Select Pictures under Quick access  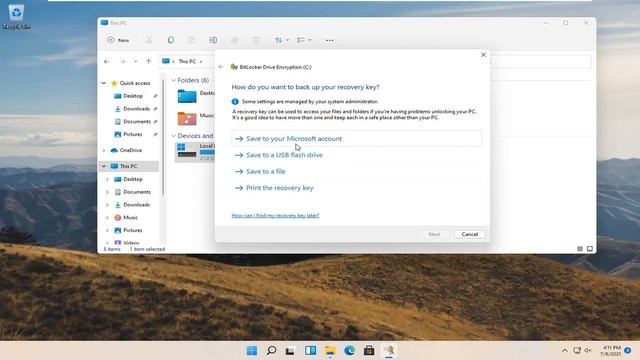[133, 134]
